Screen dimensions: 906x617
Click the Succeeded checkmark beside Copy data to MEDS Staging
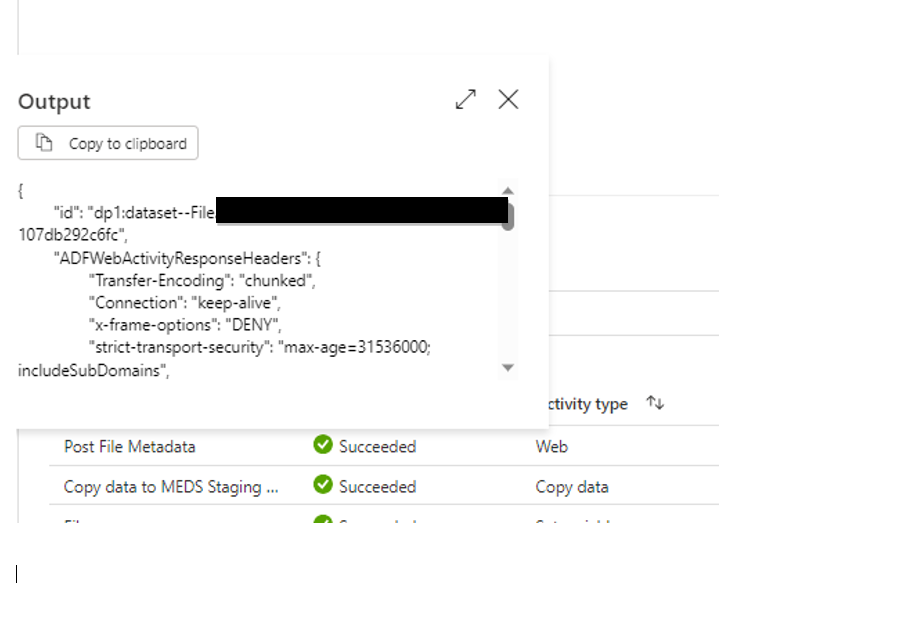pyautogui.click(x=322, y=487)
